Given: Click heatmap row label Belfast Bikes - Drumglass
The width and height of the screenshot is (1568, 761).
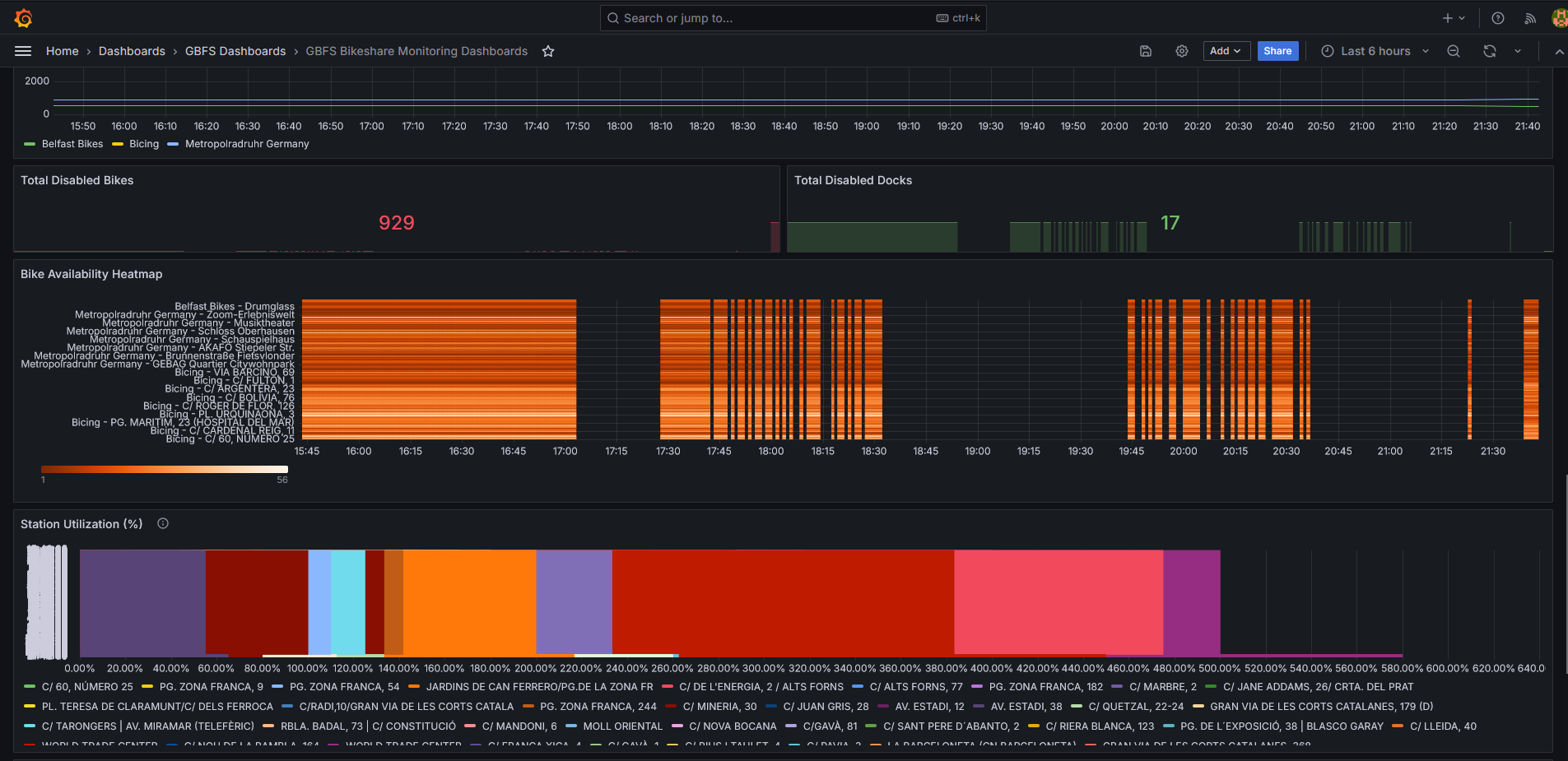Looking at the screenshot, I should click(x=235, y=306).
